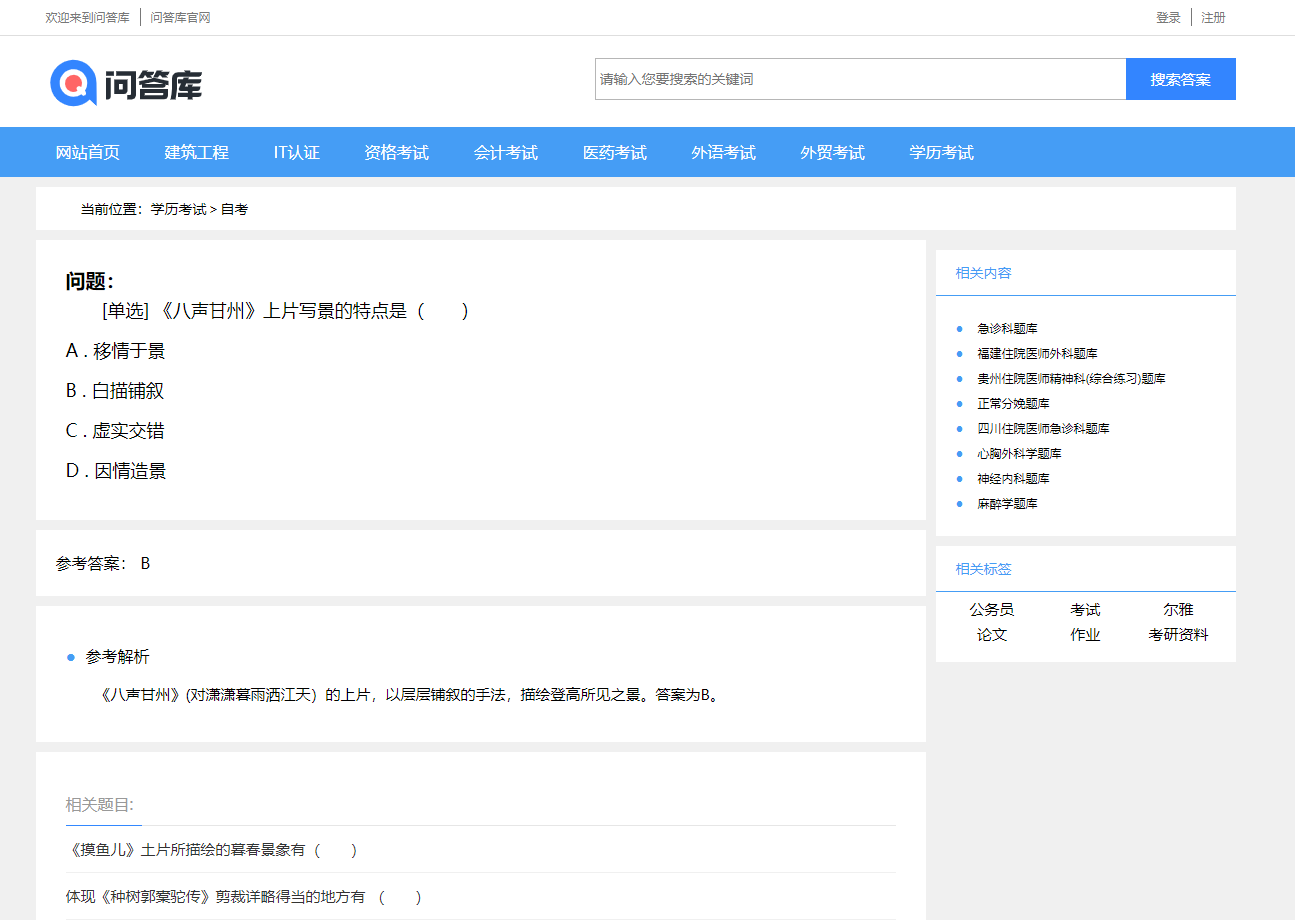The height and width of the screenshot is (920, 1295).
Task: Click the 公务员 tag
Action: (x=992, y=609)
